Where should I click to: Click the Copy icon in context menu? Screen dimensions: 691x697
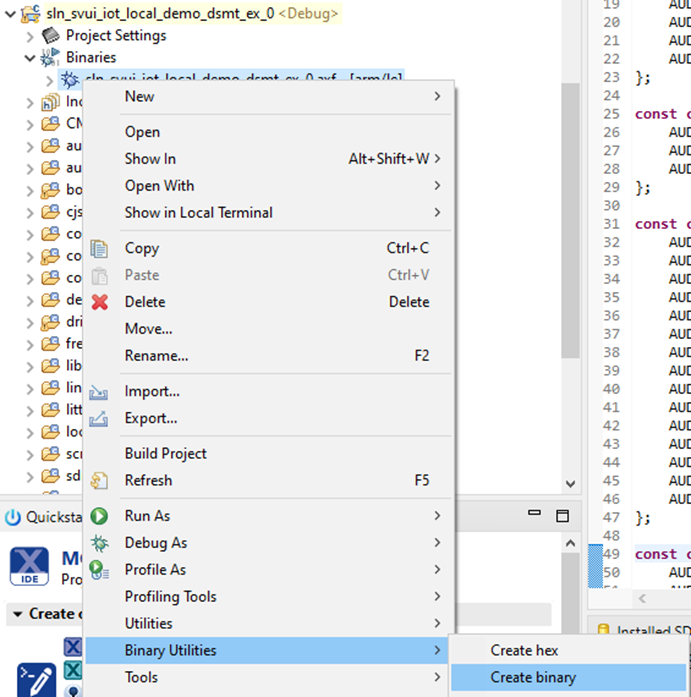click(99, 248)
